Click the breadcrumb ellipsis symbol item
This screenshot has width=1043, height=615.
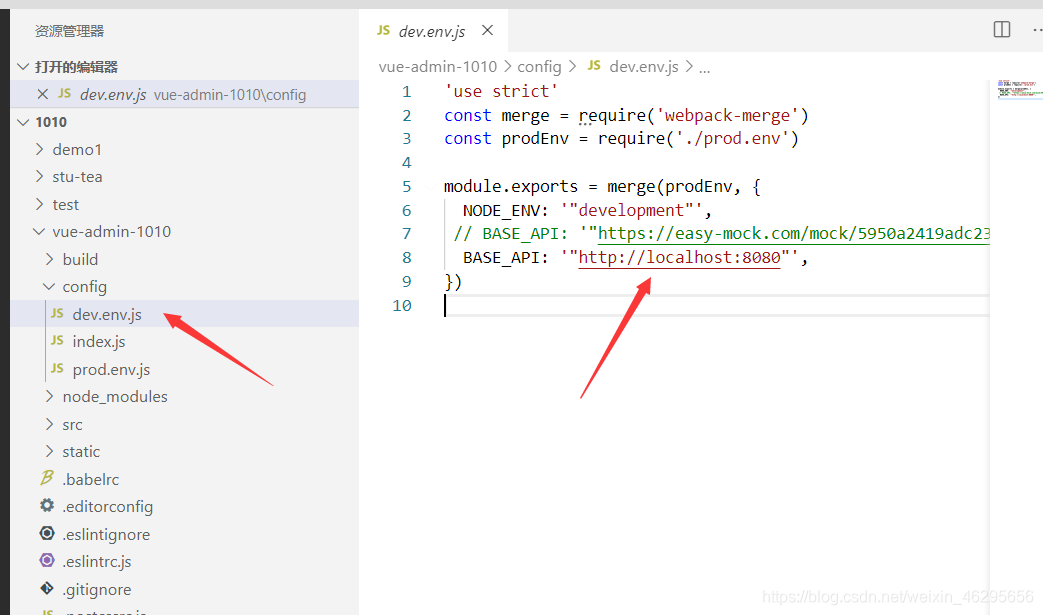pos(704,67)
